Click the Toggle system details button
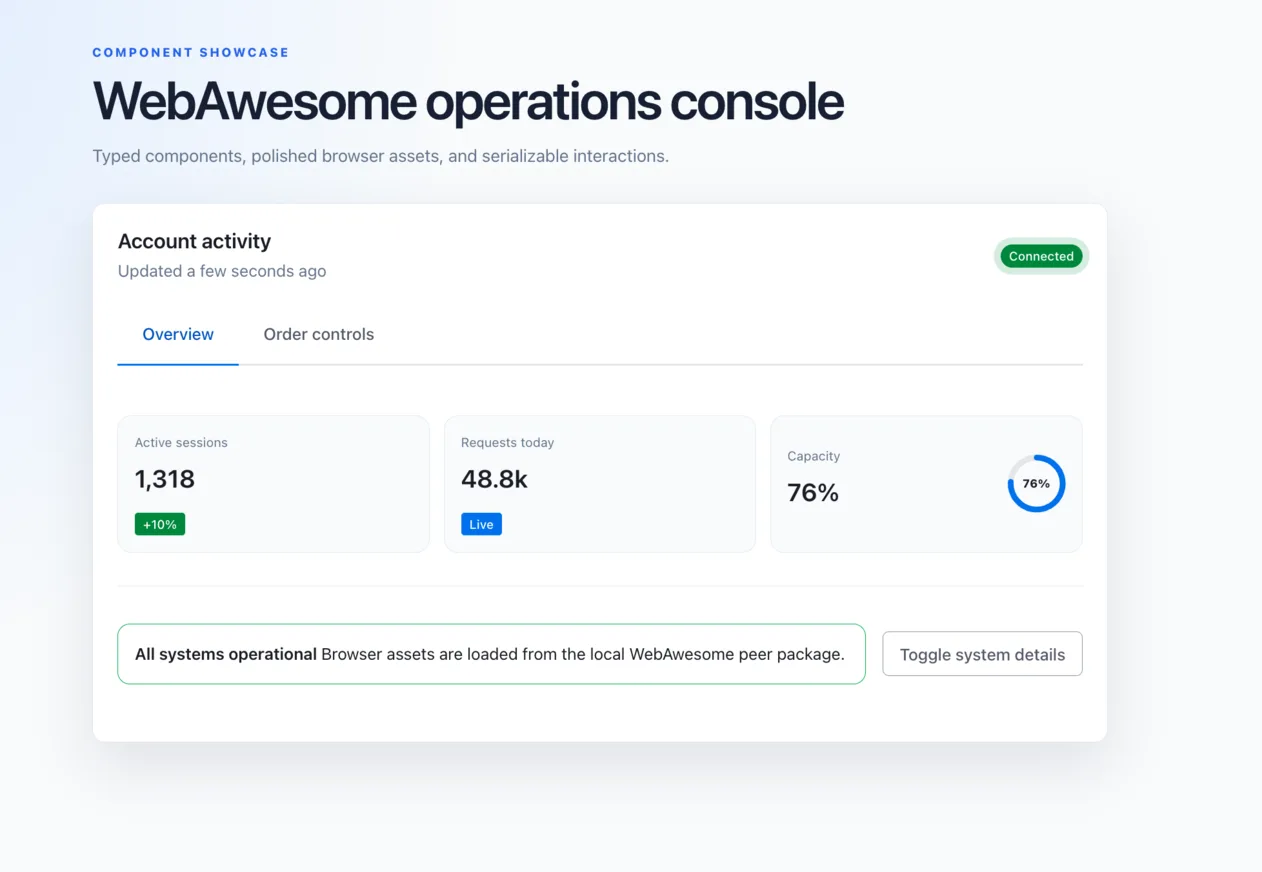The image size is (1262, 872). click(x=982, y=654)
